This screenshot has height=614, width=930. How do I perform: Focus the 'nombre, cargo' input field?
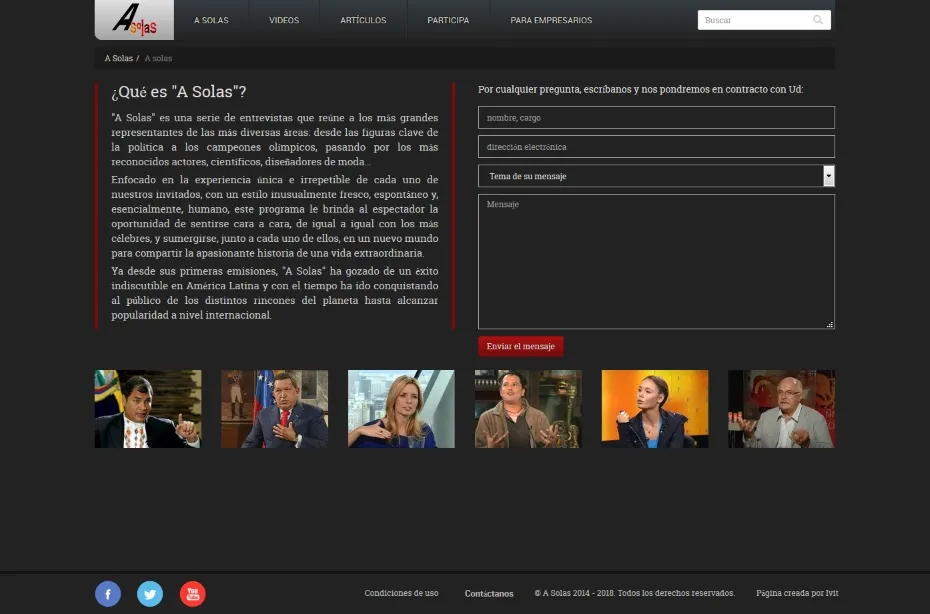(656, 118)
